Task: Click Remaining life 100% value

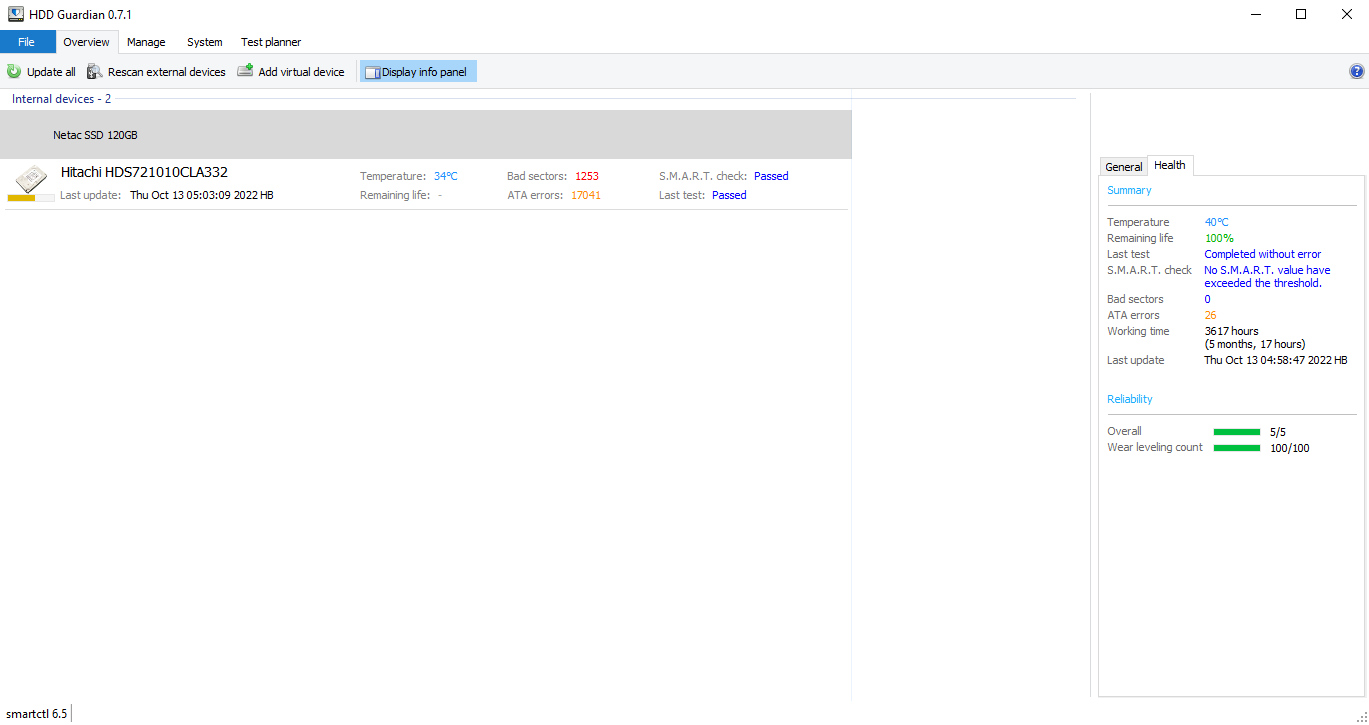Action: click(x=1219, y=238)
